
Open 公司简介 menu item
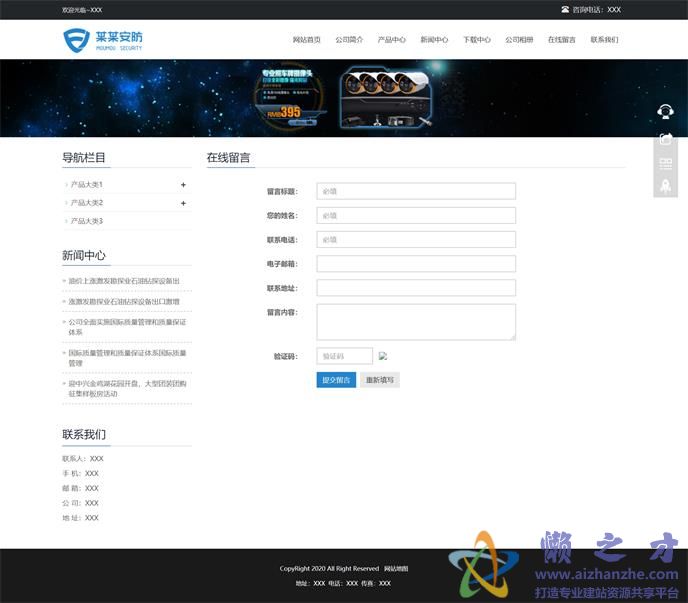[349, 39]
